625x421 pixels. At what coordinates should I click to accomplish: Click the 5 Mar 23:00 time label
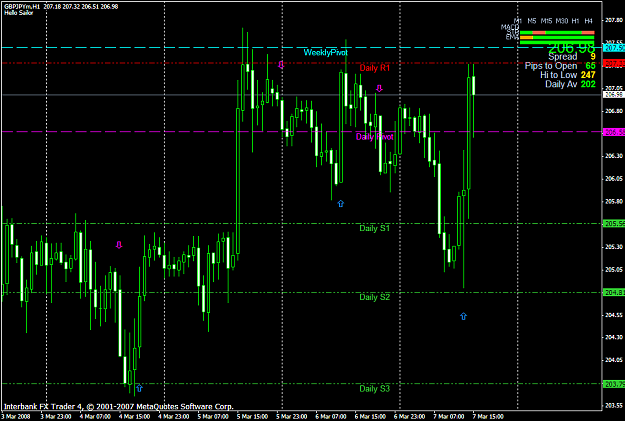292,417
